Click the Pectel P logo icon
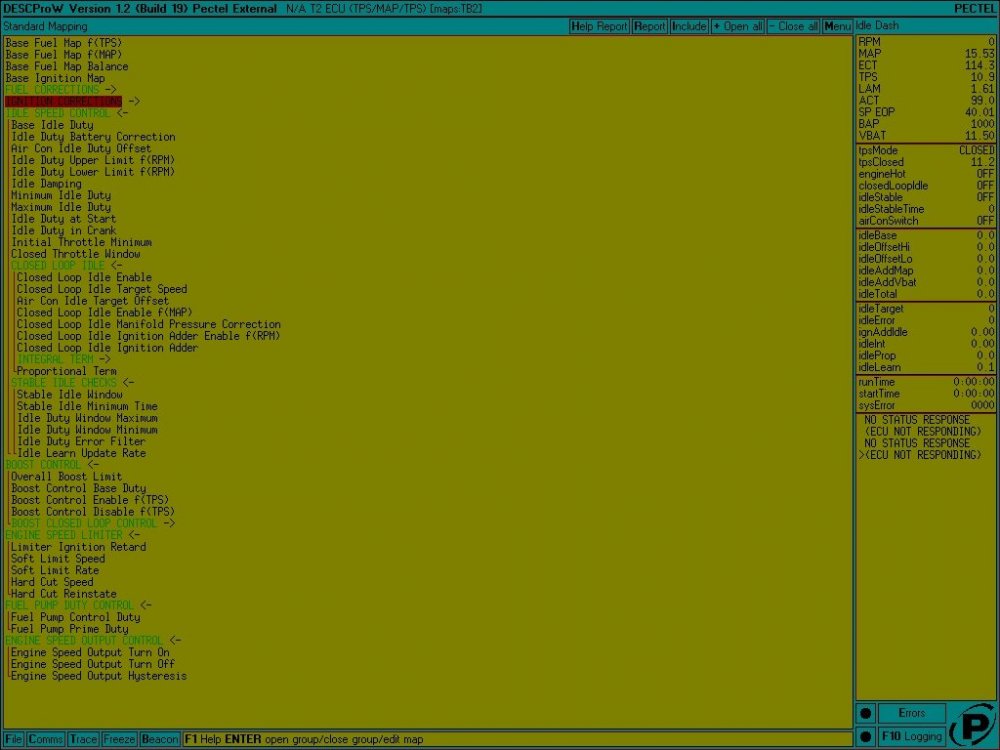This screenshot has width=1000, height=750. [970, 725]
